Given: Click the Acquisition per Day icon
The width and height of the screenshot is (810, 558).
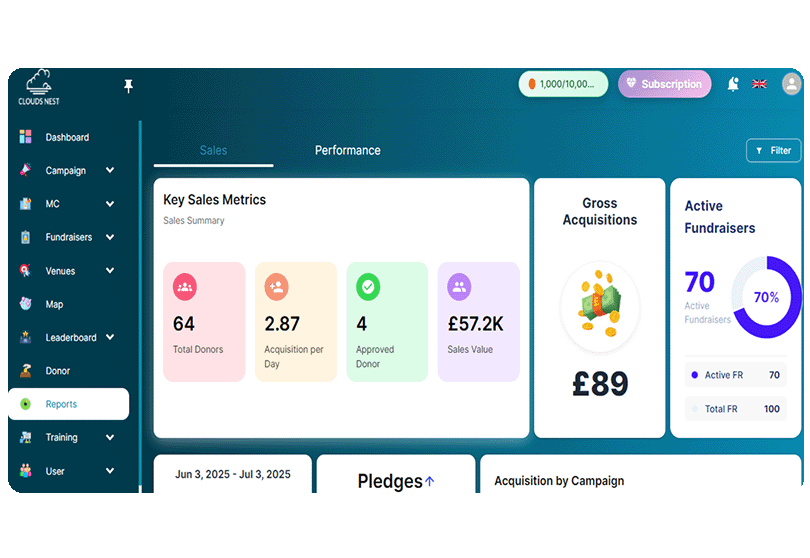Looking at the screenshot, I should coord(276,287).
